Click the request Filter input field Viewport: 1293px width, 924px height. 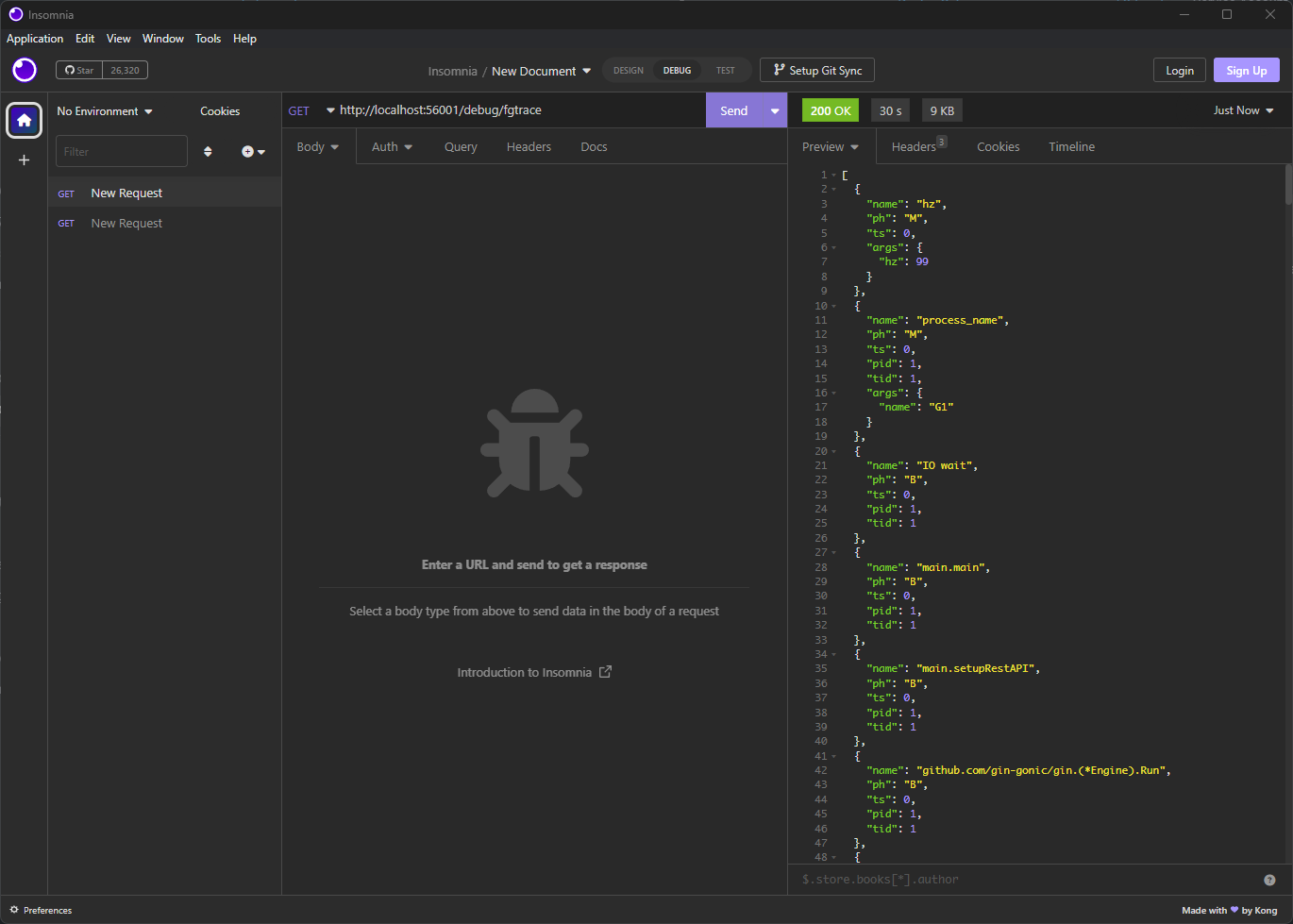122,152
